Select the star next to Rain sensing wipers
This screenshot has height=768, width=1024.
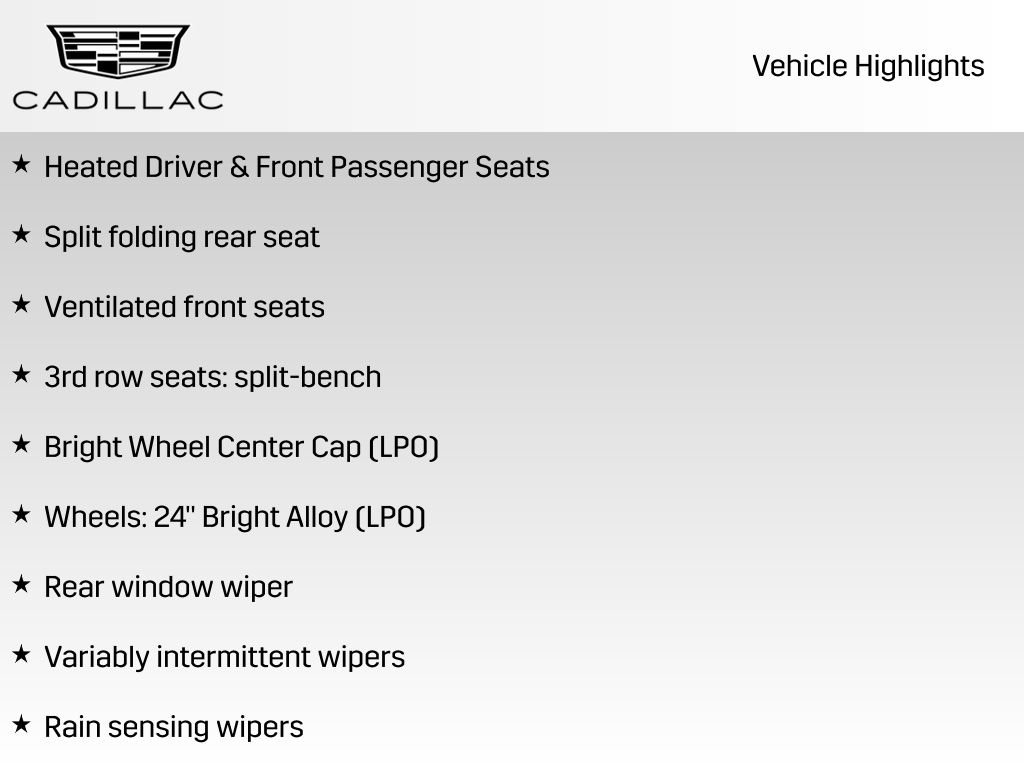pos(21,725)
